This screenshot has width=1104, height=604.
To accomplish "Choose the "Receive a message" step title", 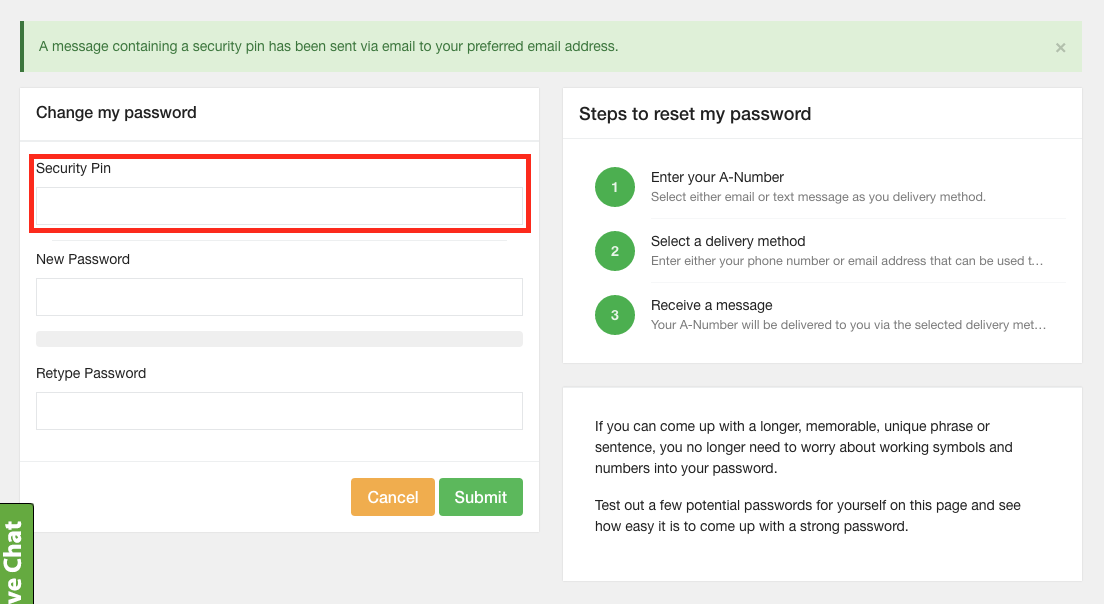I will tap(711, 305).
